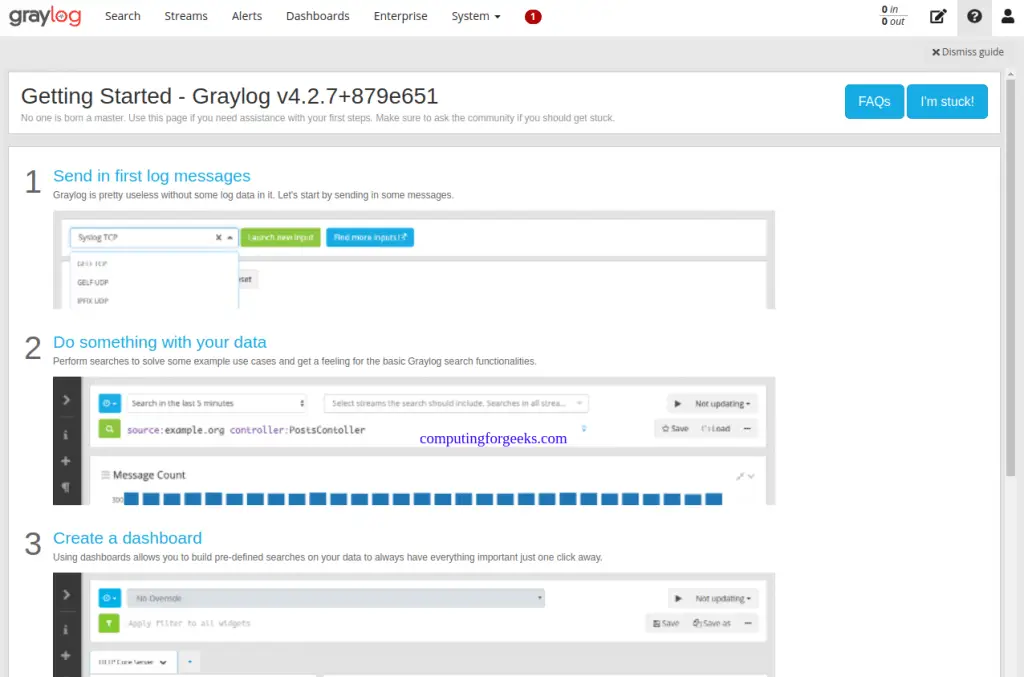Click play button in step 3 dashboard
1024x677 pixels.
coord(678,599)
